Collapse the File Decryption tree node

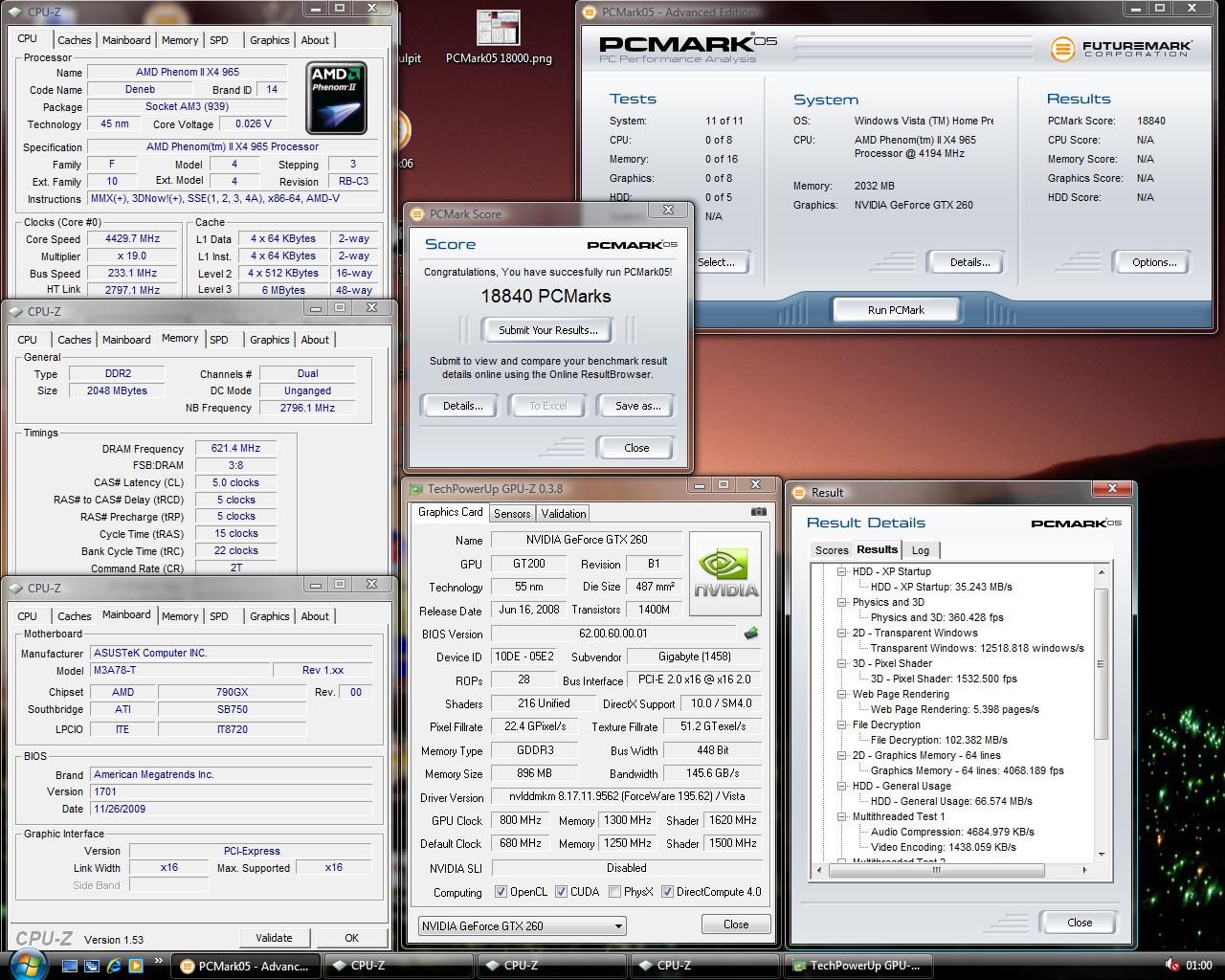pos(842,724)
